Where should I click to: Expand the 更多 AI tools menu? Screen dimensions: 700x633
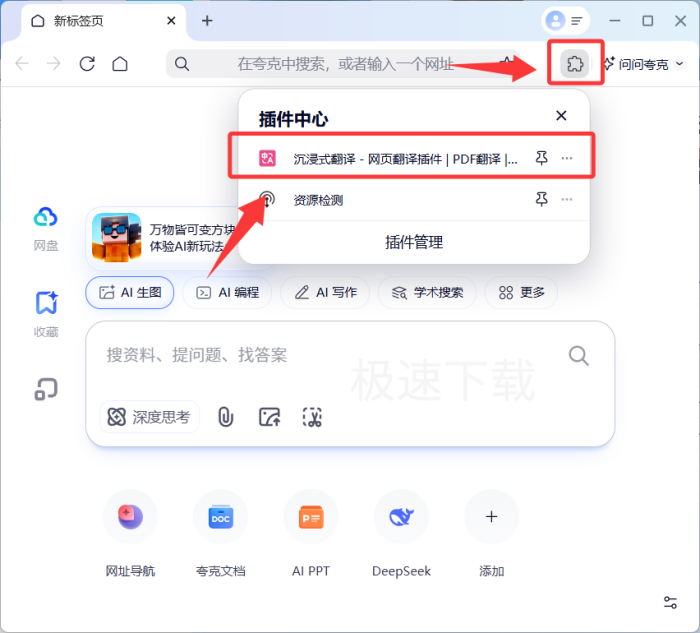pyautogui.click(x=521, y=292)
